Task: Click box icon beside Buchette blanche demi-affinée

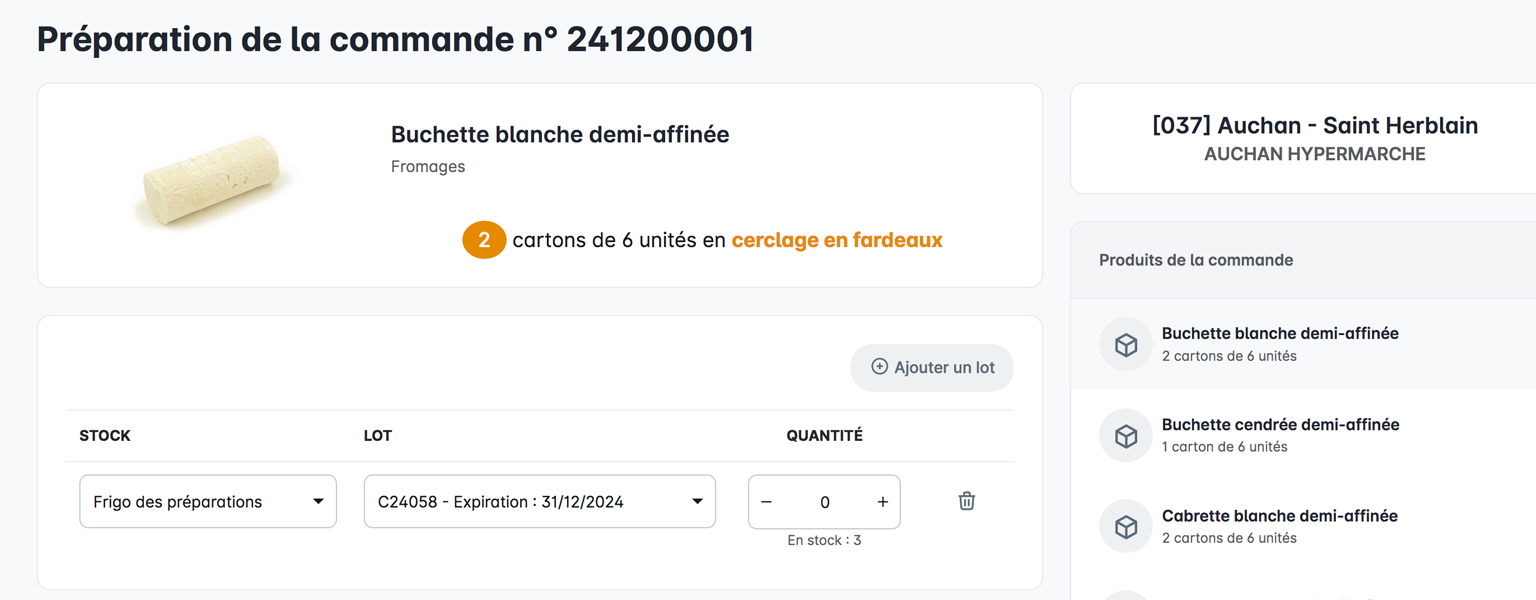Action: tap(1126, 344)
